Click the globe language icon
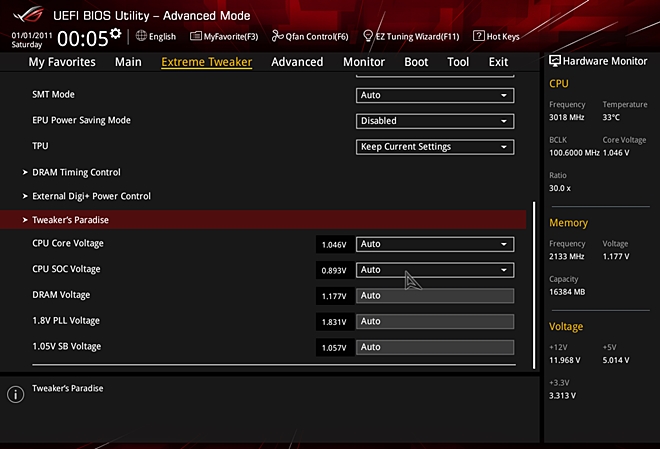660x449 pixels. (x=141, y=36)
